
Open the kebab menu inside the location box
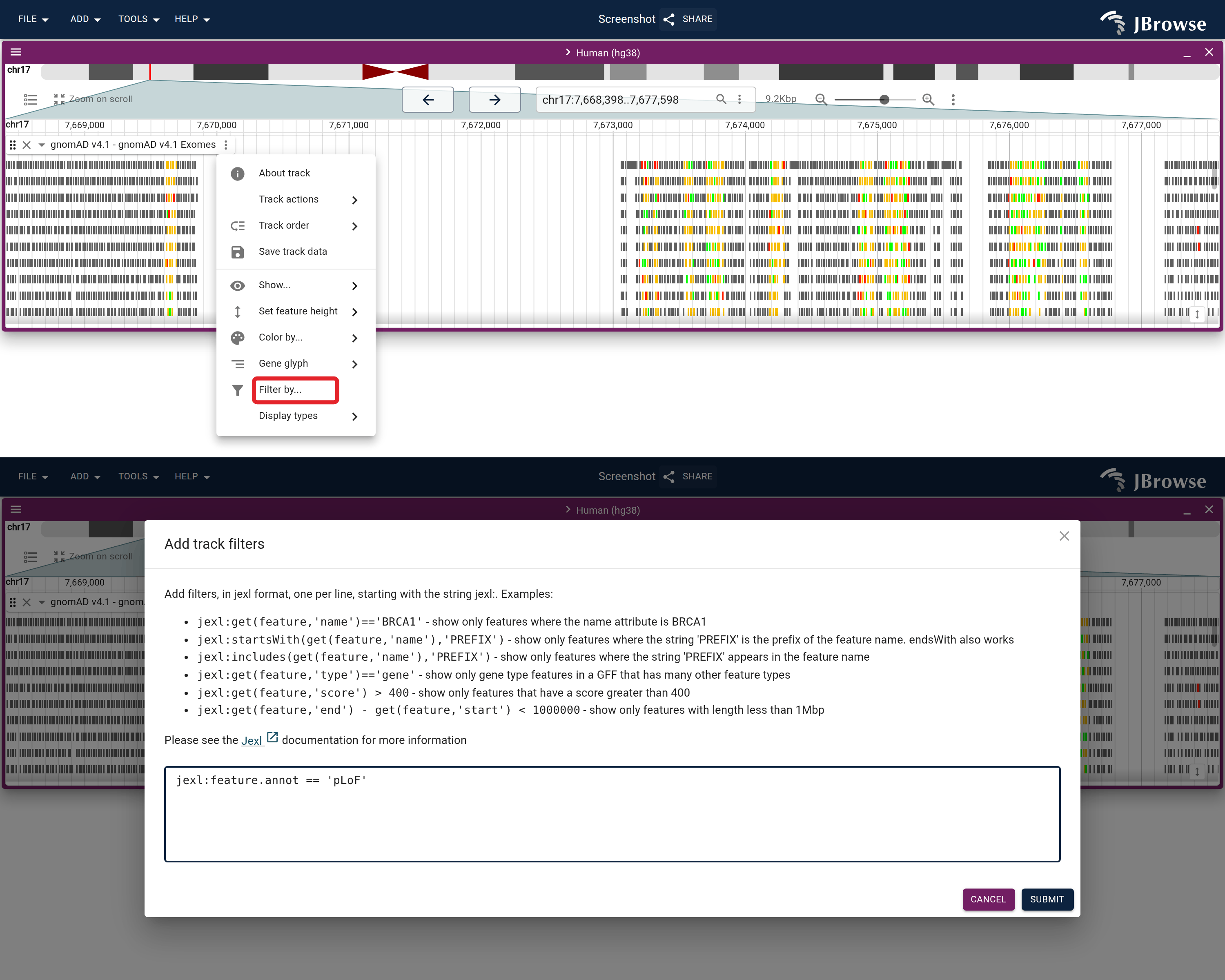click(x=739, y=99)
